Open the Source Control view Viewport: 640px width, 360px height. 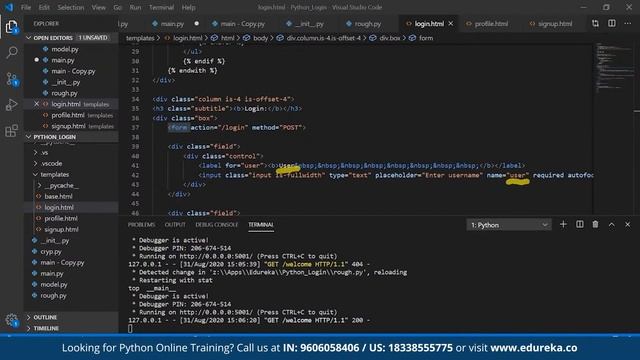pos(11,79)
